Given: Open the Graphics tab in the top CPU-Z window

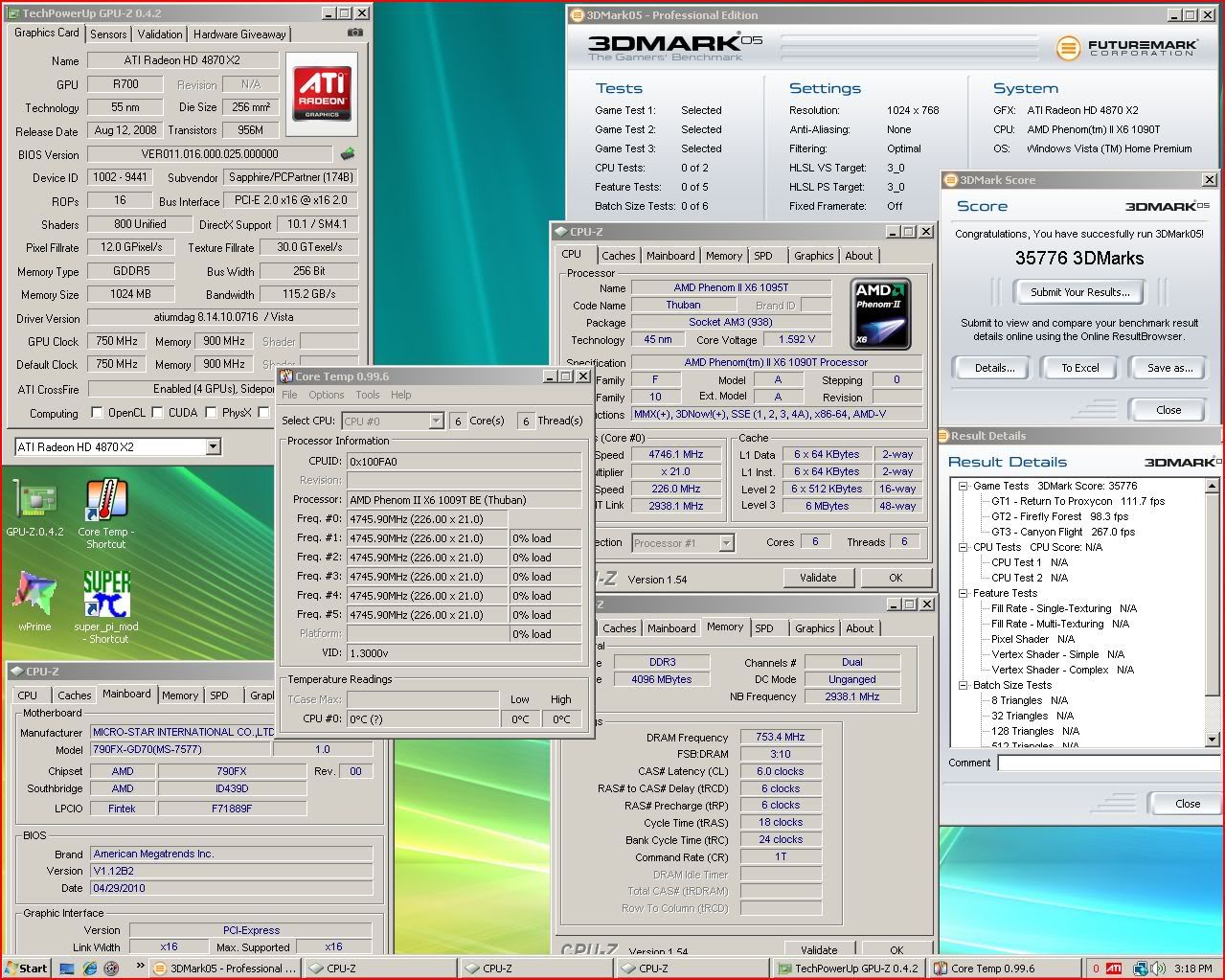Looking at the screenshot, I should pos(813,256).
